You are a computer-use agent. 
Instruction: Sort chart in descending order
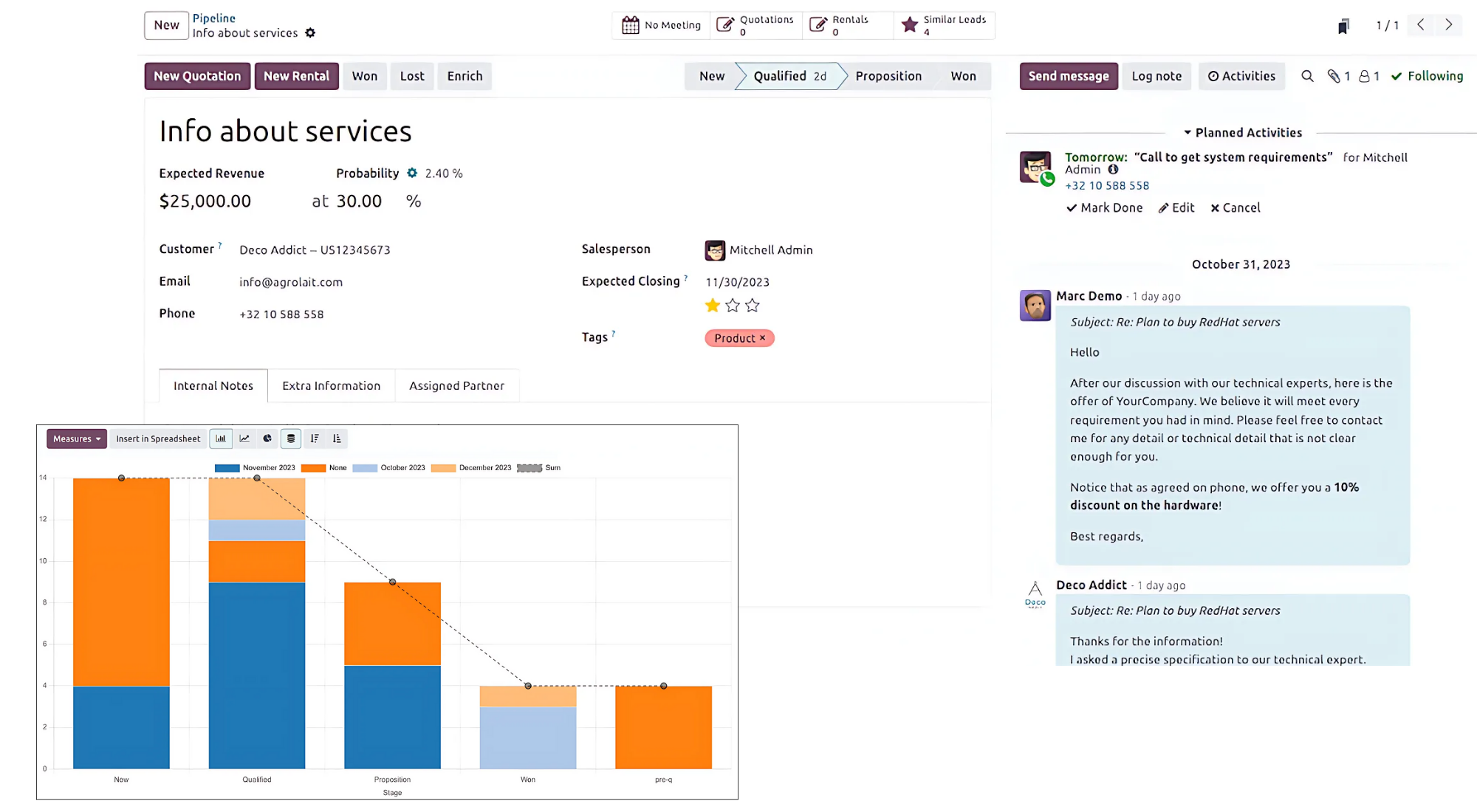click(x=315, y=438)
